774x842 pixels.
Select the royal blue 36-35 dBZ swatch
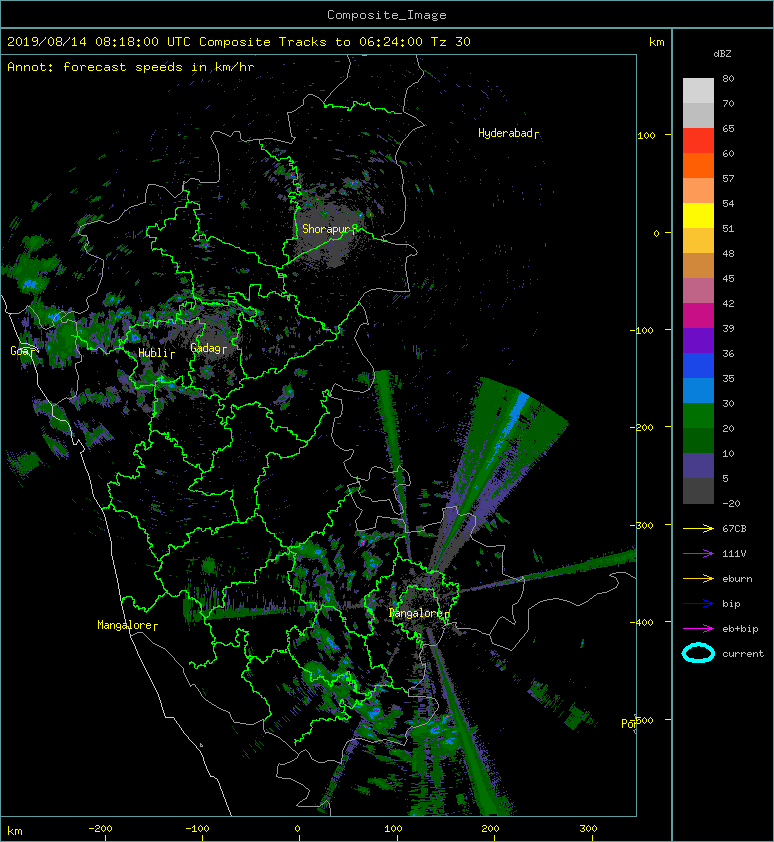698,365
